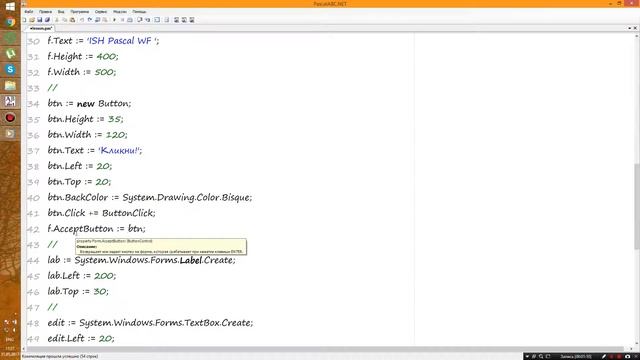Click line number 43 in the gutter

coord(33,245)
